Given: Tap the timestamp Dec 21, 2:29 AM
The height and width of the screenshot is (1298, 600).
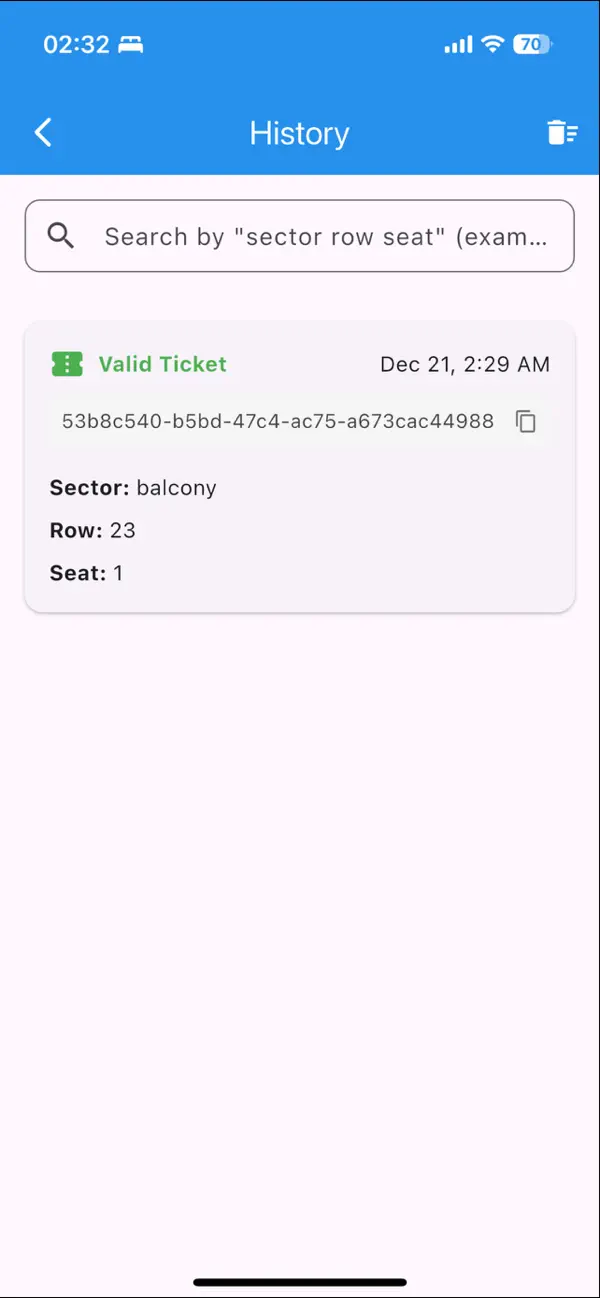Looking at the screenshot, I should 465,364.
